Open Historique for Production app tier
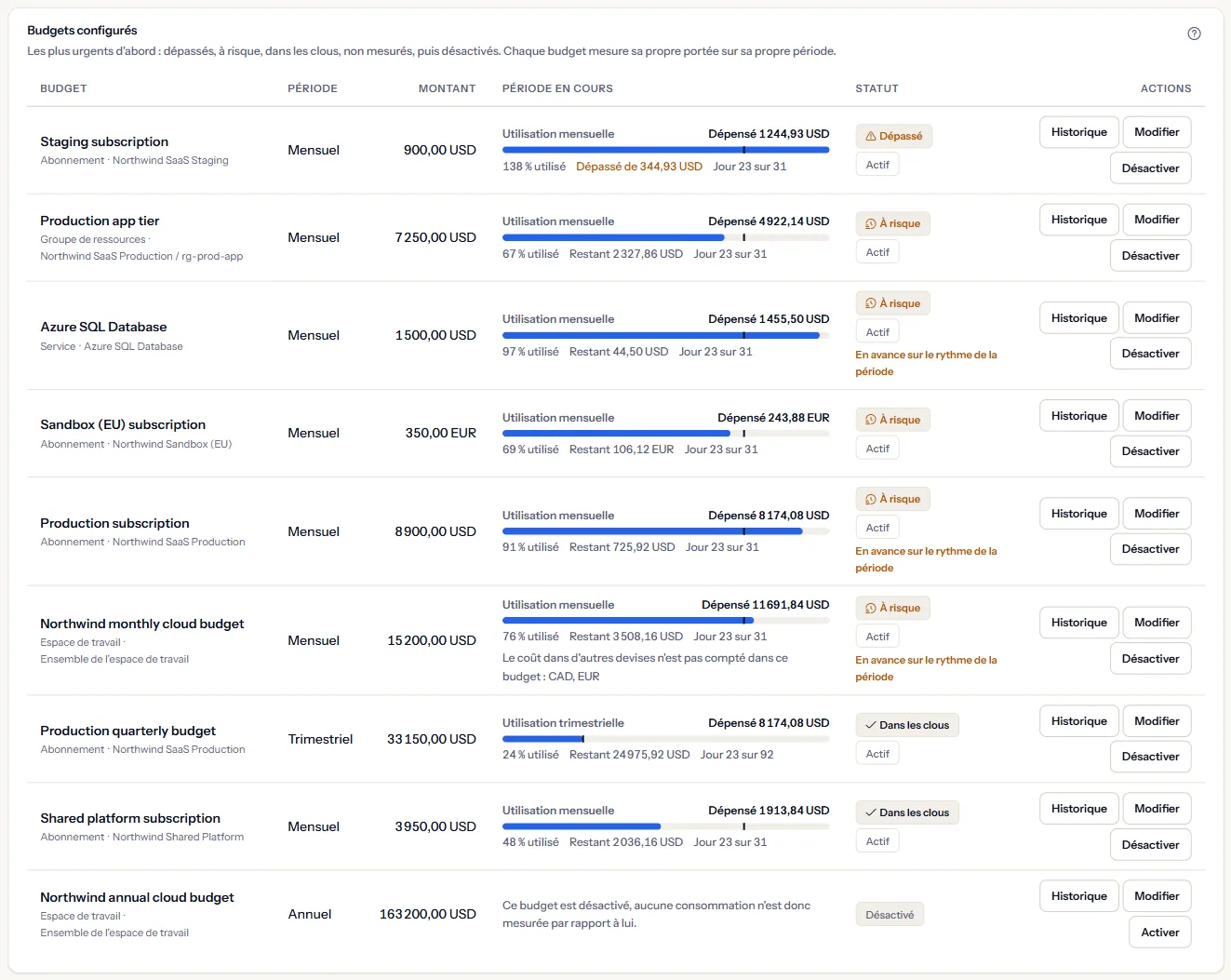1231x980 pixels. 1079,220
